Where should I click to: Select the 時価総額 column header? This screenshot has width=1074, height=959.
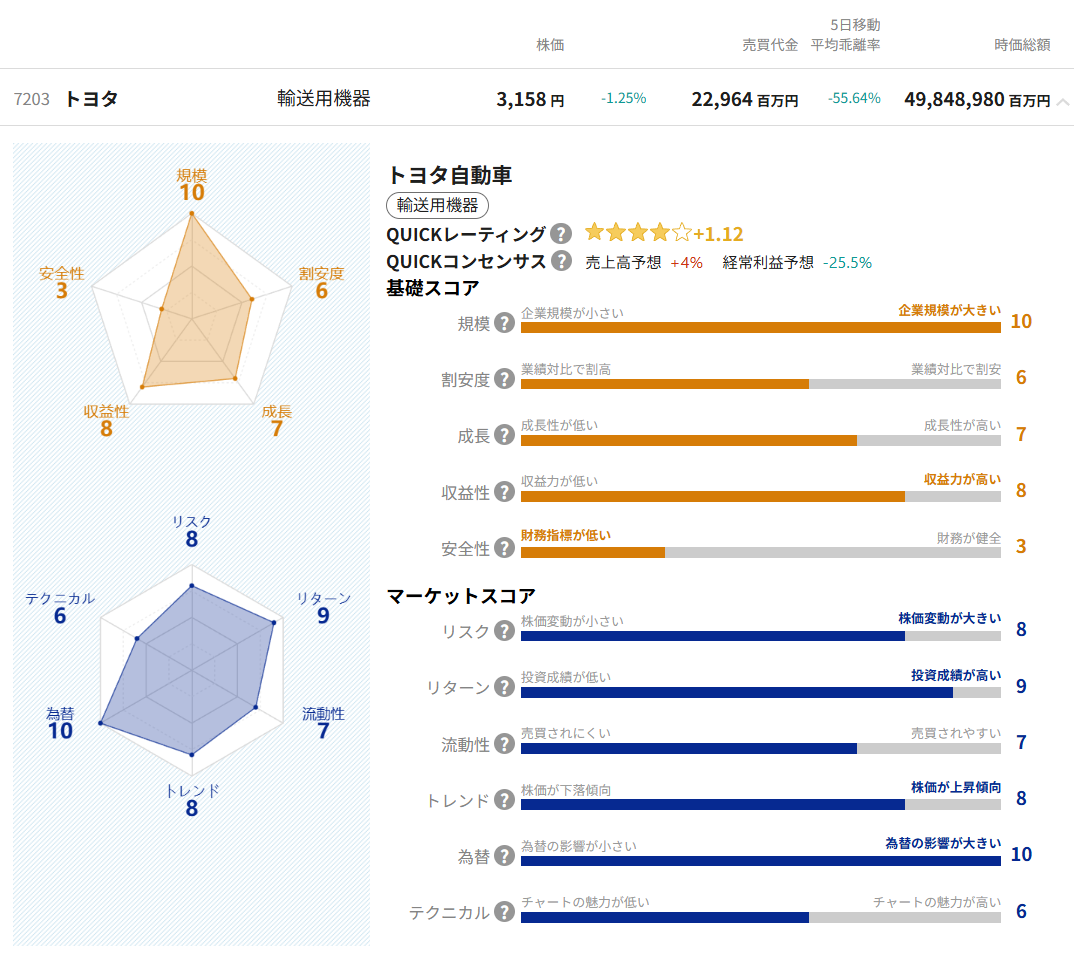point(1021,45)
